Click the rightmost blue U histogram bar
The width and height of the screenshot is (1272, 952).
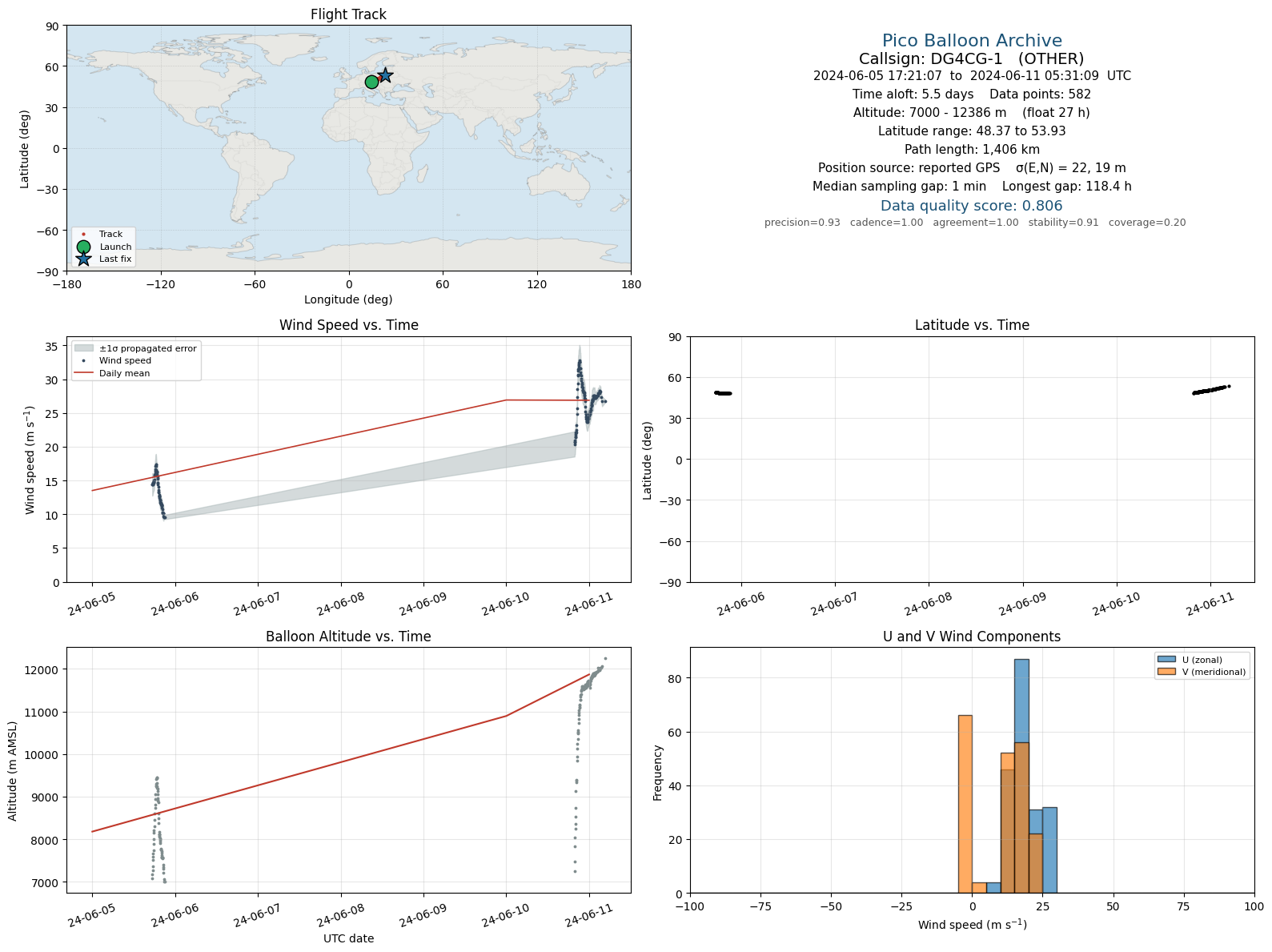pos(1049,850)
